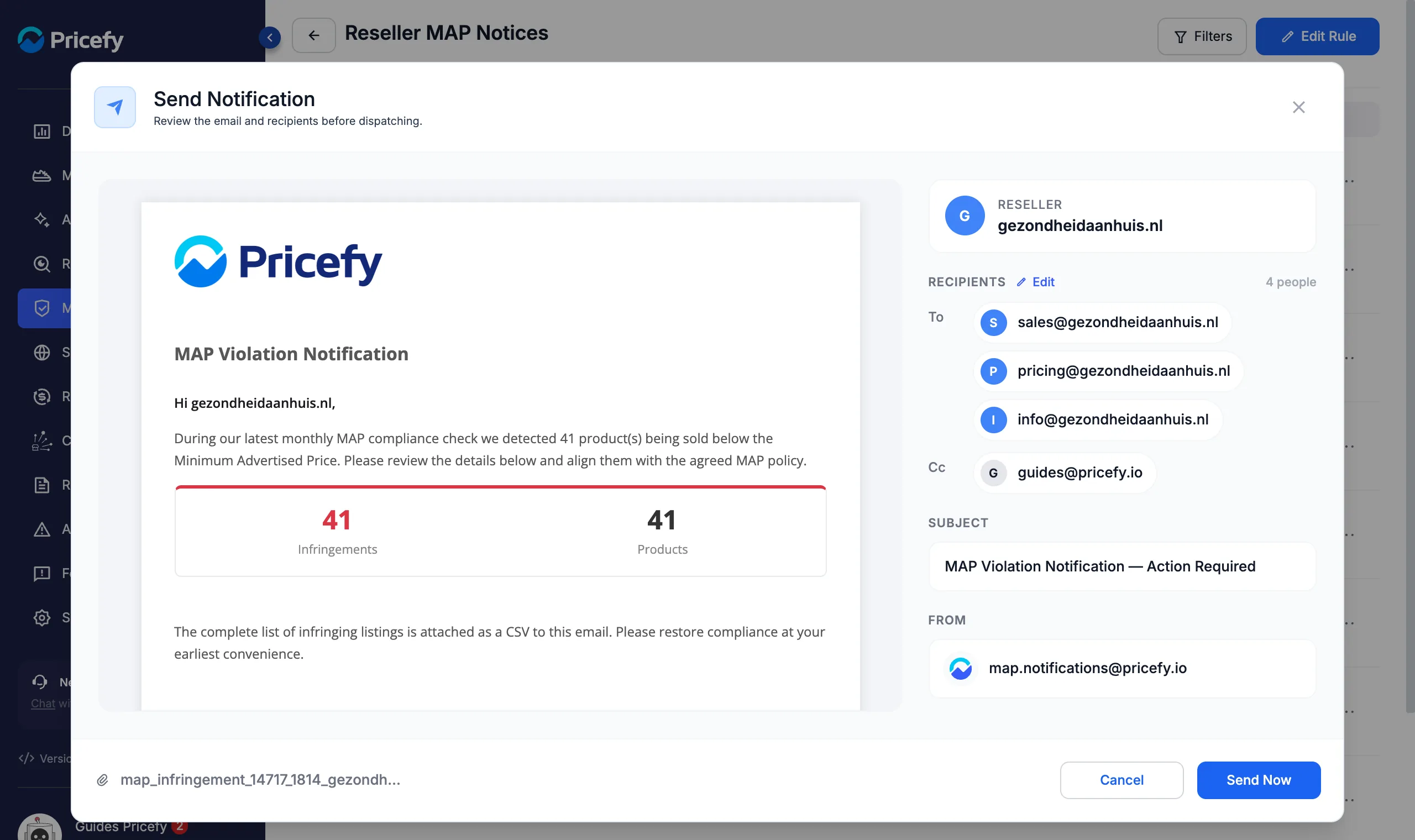Open the document report sidebar icon

[41, 485]
